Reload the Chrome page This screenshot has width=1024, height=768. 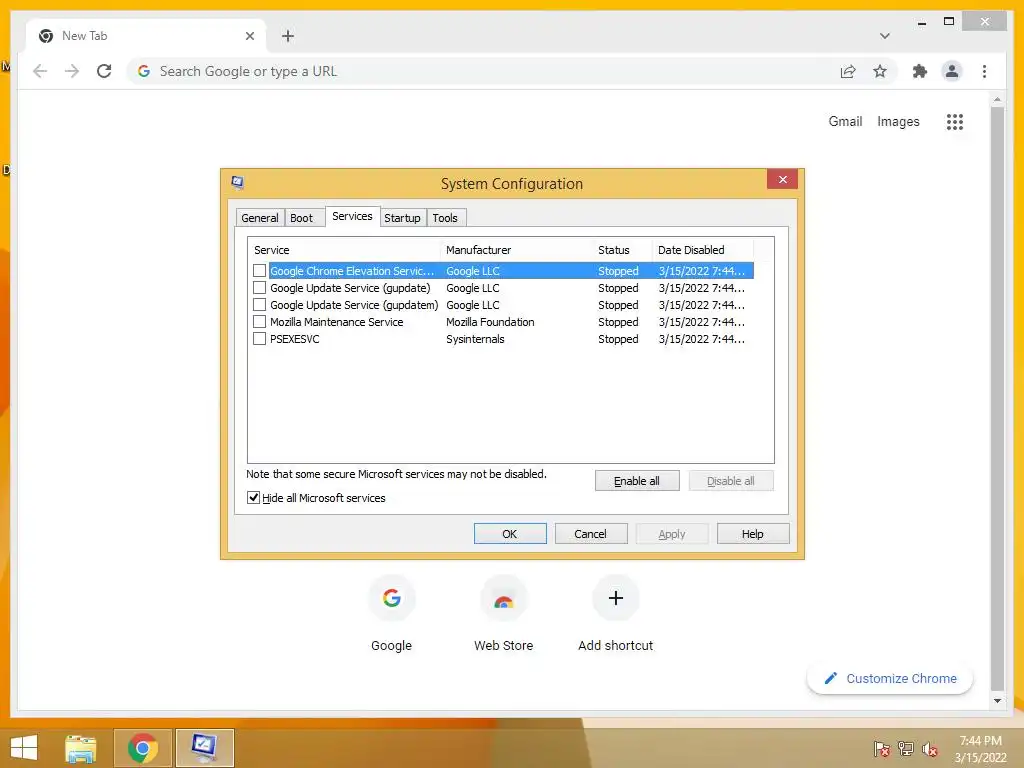pyautogui.click(x=104, y=71)
